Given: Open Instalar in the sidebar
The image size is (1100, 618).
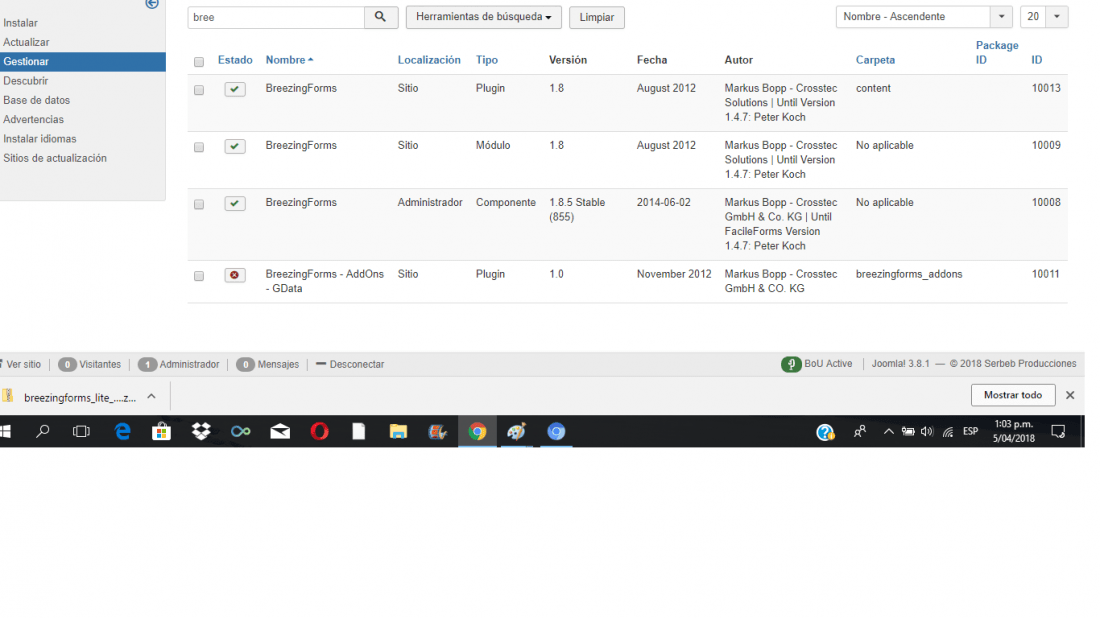Looking at the screenshot, I should (x=20, y=23).
